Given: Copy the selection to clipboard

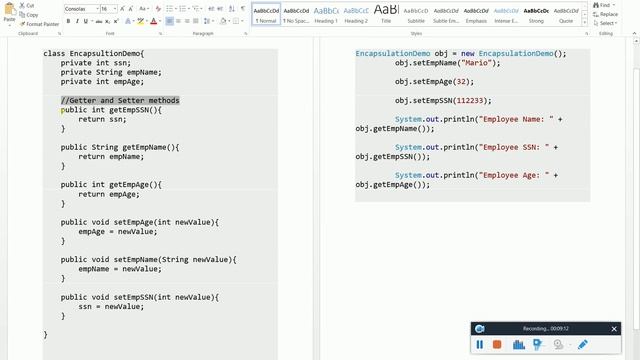Looking at the screenshot, I should pyautogui.click(x=29, y=15).
